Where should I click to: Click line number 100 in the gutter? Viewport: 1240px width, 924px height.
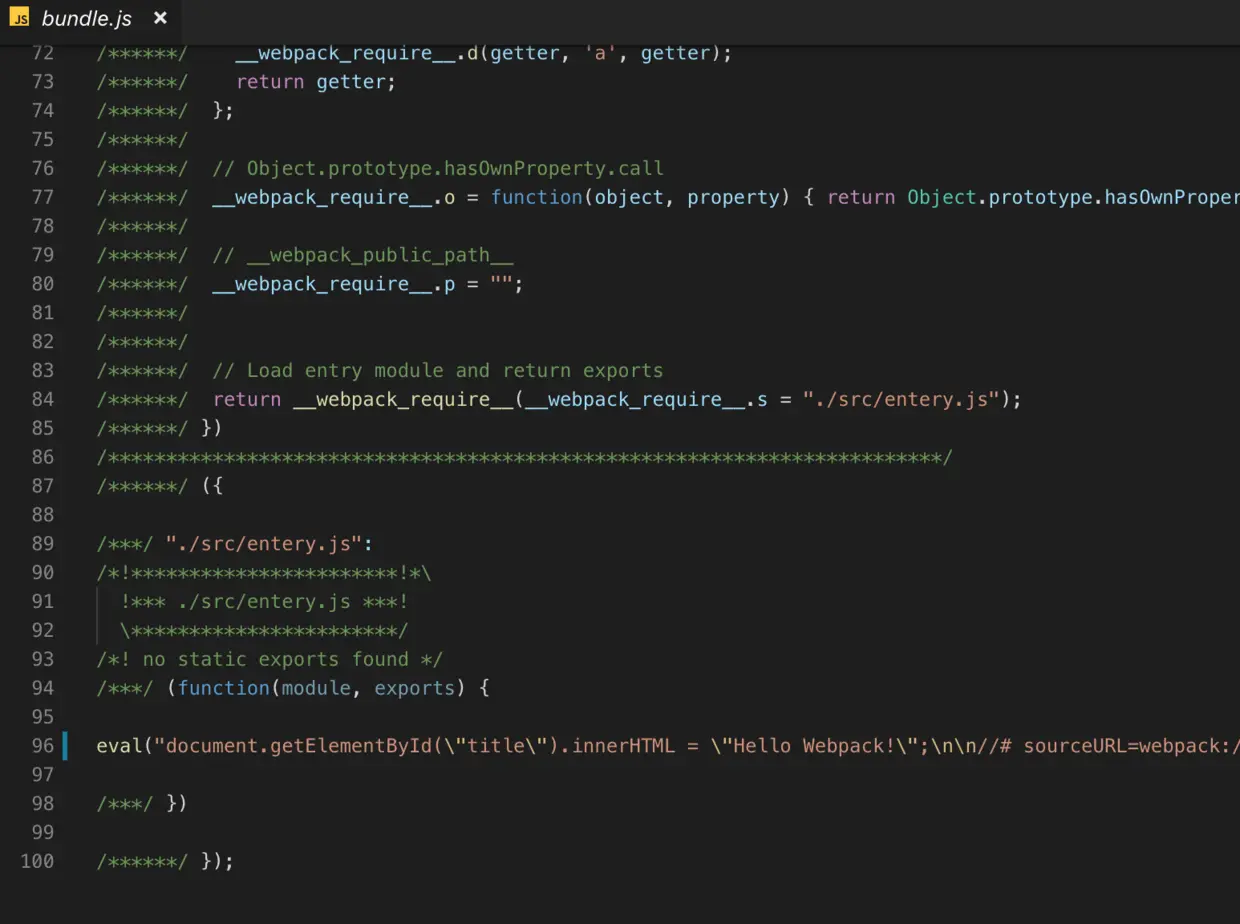pos(37,861)
